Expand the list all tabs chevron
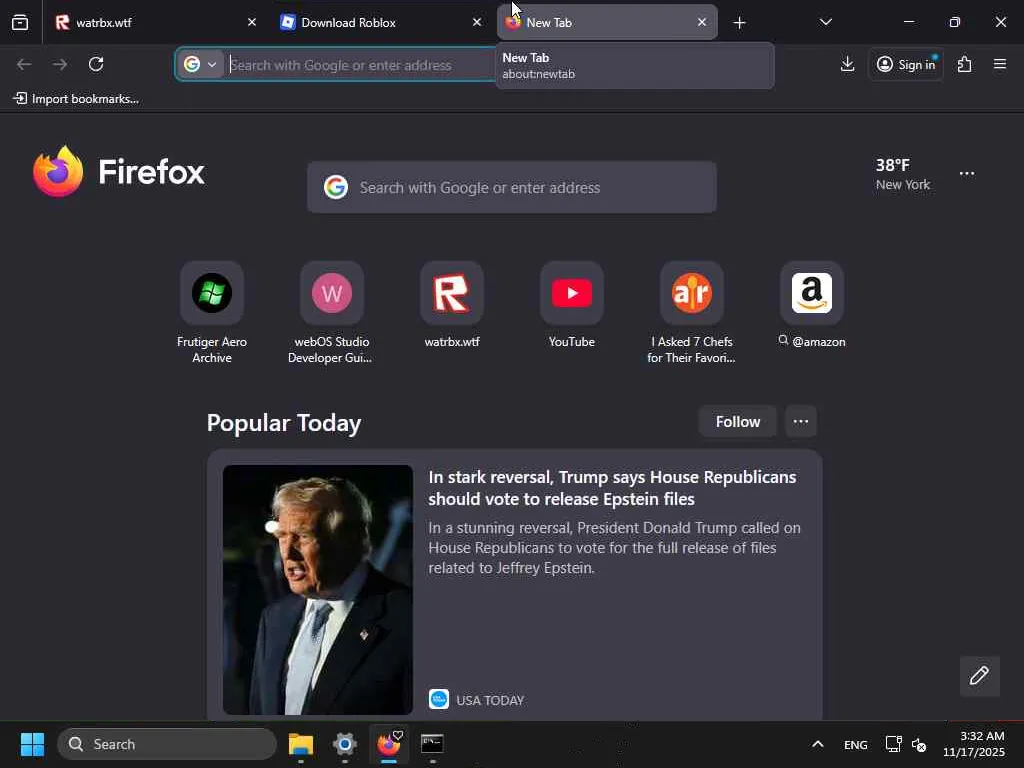The width and height of the screenshot is (1024, 768). pos(825,22)
